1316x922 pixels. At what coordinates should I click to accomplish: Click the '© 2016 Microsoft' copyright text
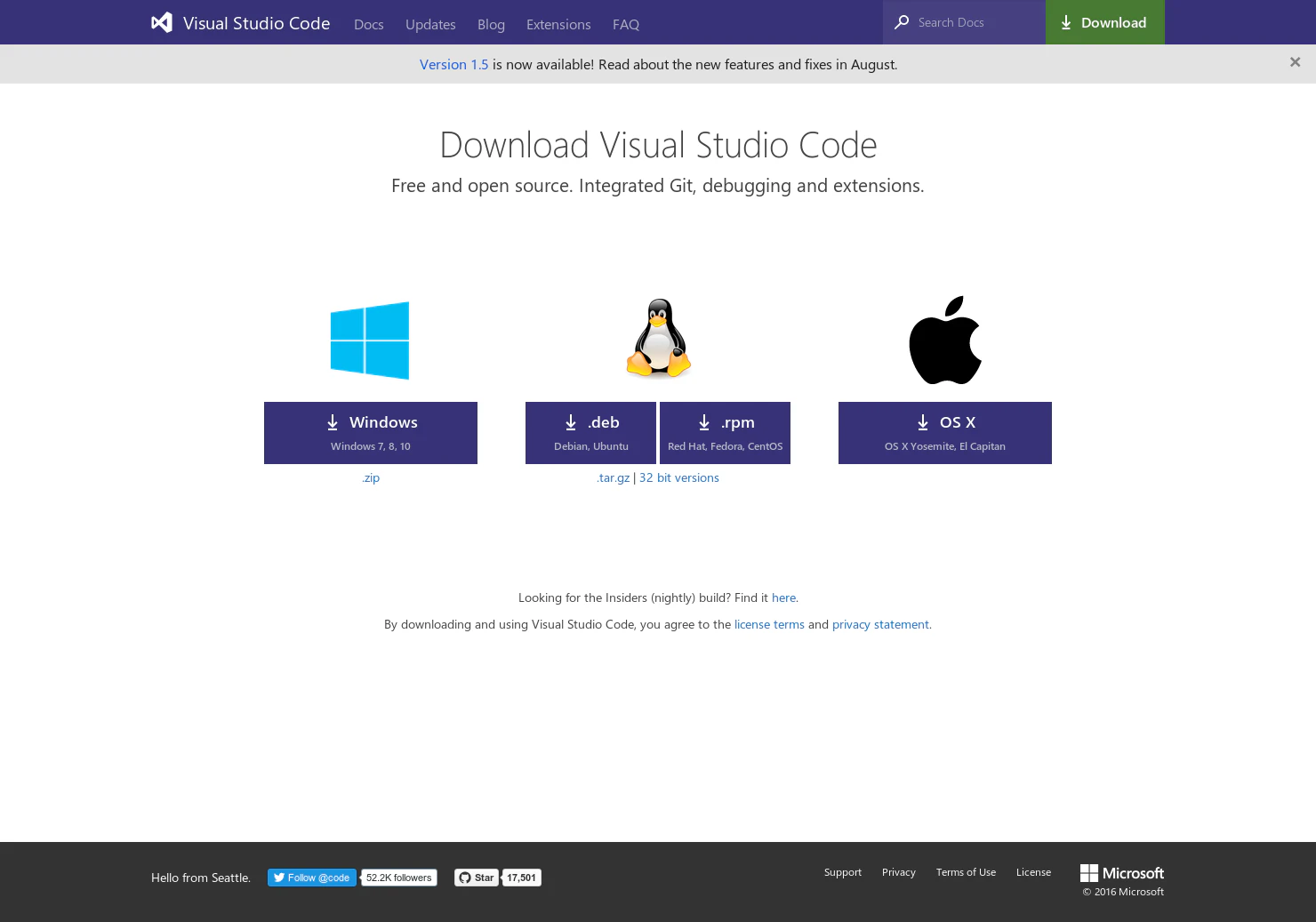coord(1123,892)
